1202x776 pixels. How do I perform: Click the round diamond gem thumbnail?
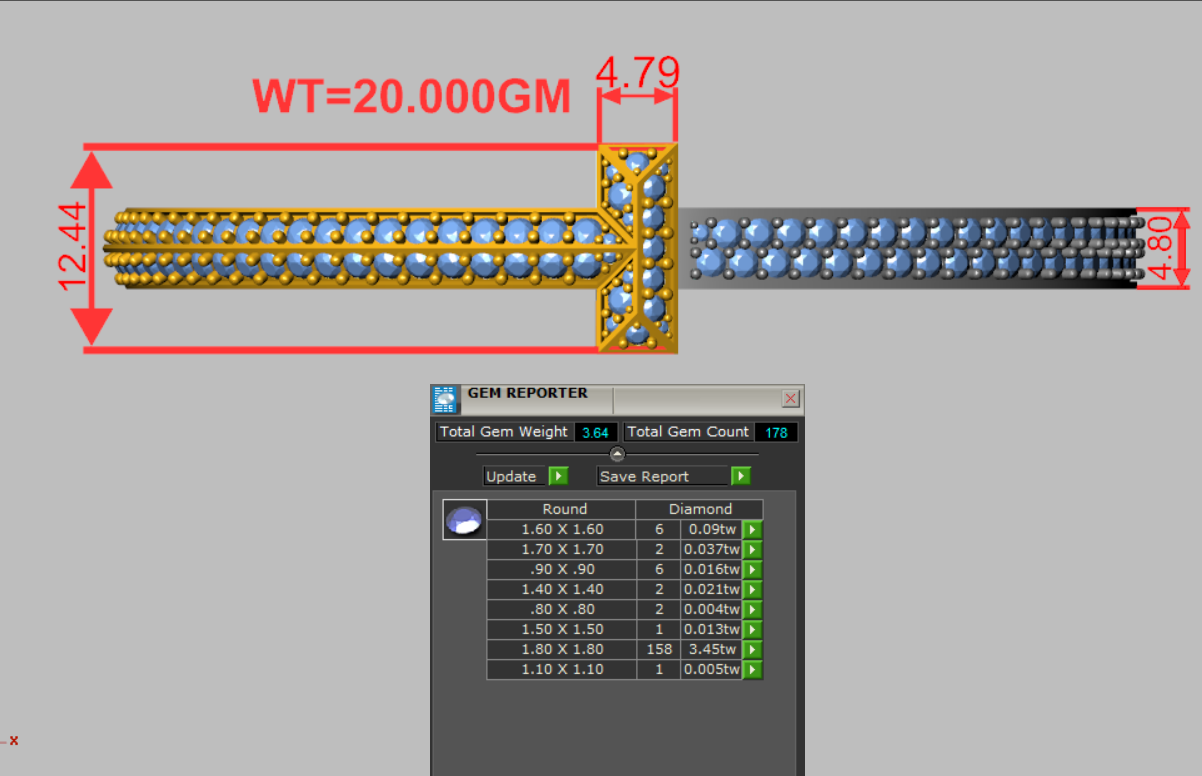pyautogui.click(x=465, y=520)
